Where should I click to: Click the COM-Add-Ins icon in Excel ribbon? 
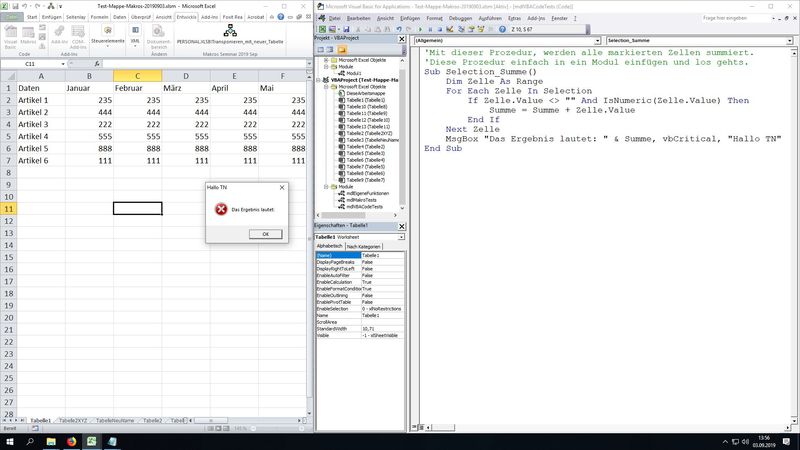[78, 37]
